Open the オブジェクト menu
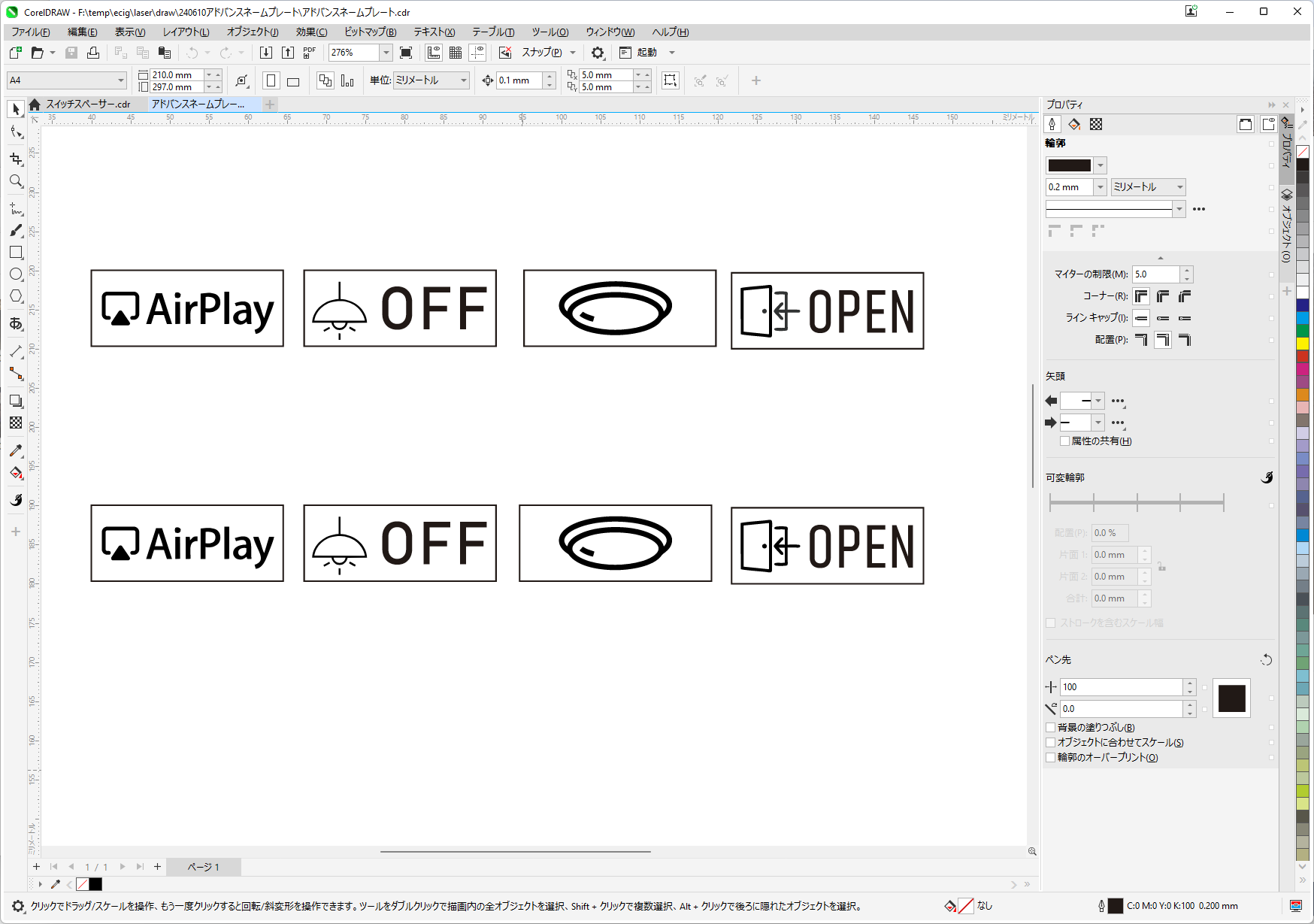The height and width of the screenshot is (924, 1314). click(252, 32)
